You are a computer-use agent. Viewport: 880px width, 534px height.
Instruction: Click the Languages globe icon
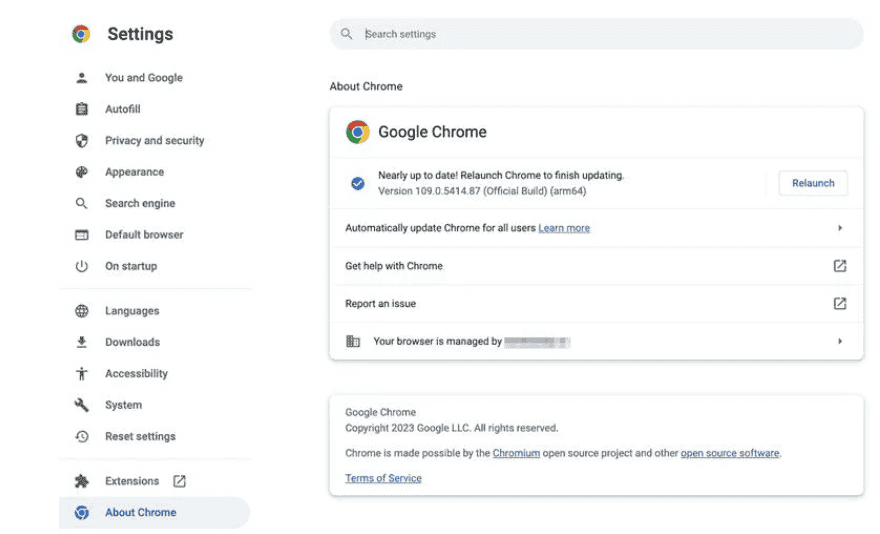pyautogui.click(x=82, y=311)
